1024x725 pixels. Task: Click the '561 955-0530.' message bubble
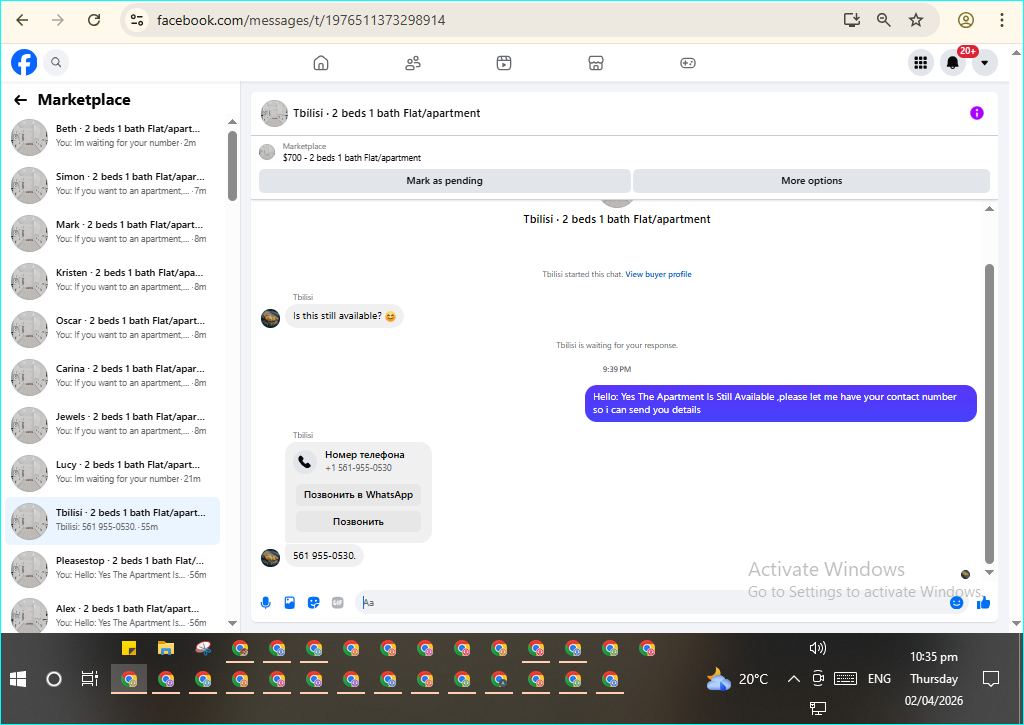click(325, 556)
